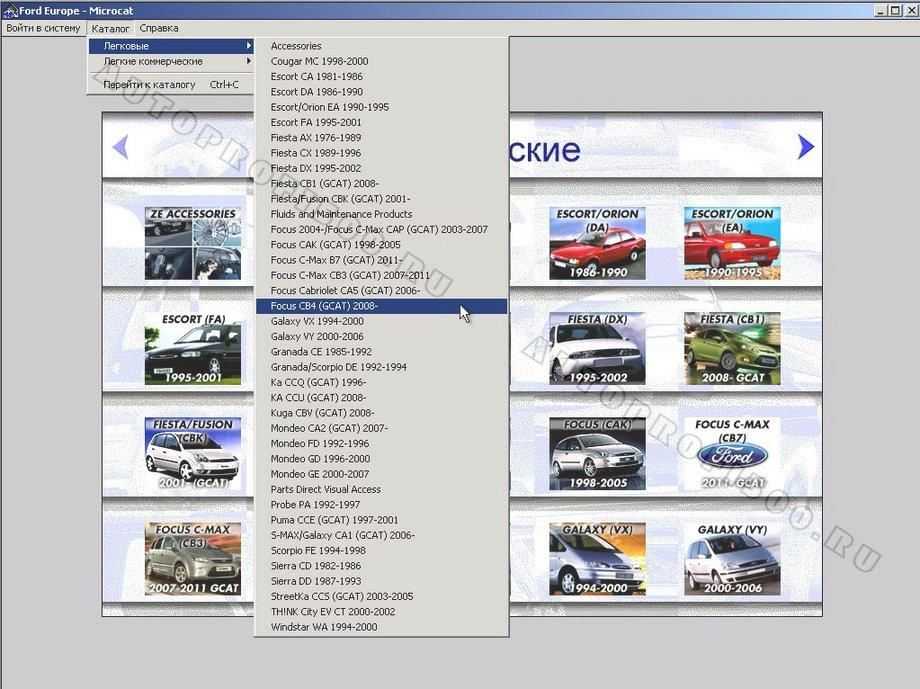Screen dimensions: 920x689
Task: Click the Microcat app icon in title bar
Action: pos(10,11)
